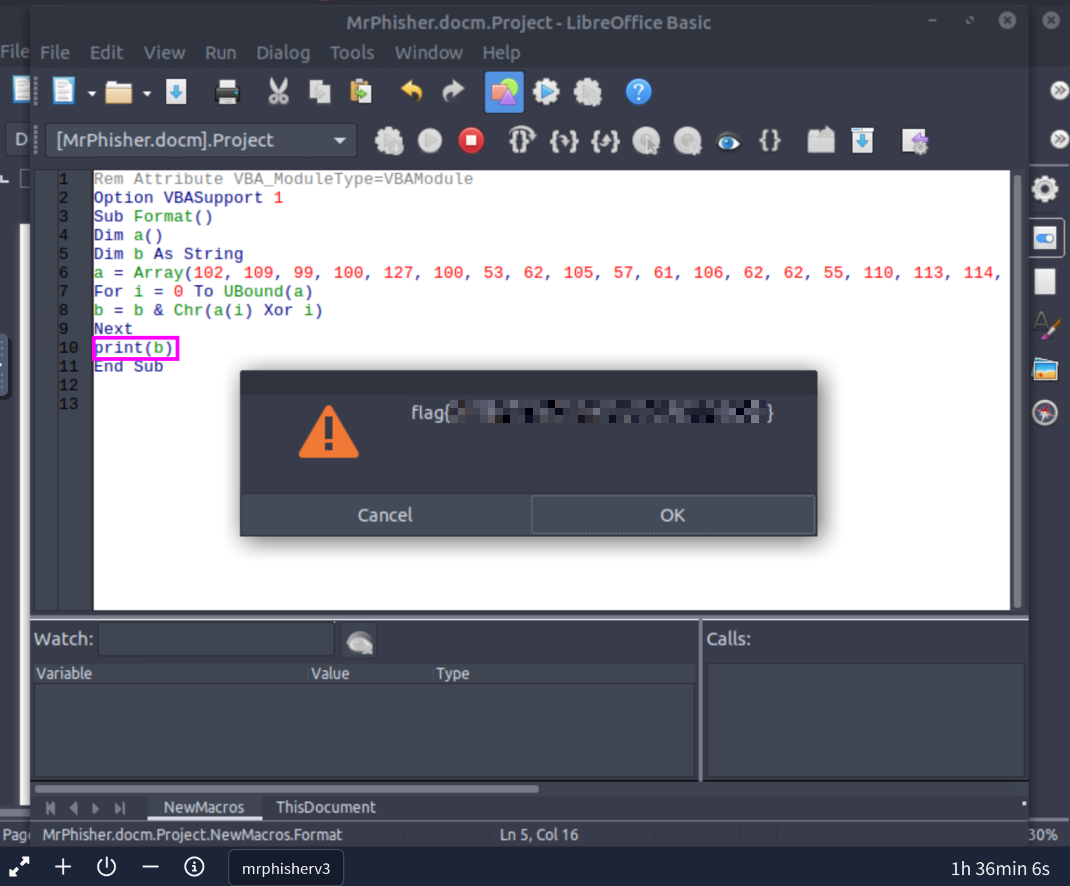Open the Tools menu

(352, 53)
